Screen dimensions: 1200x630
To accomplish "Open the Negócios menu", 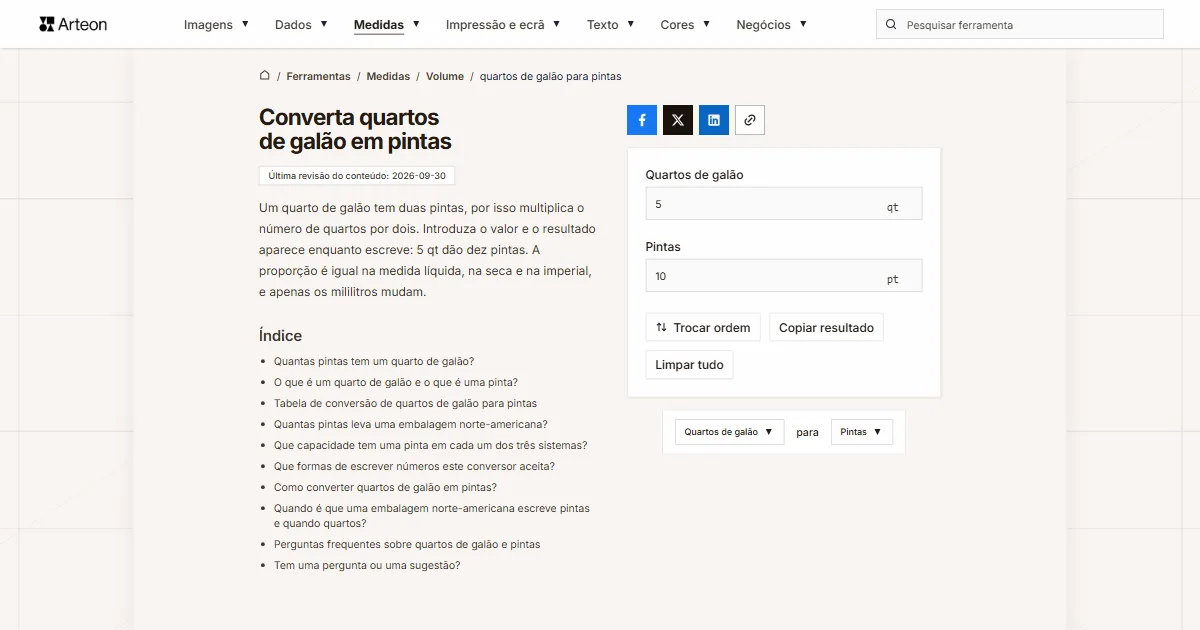I will 771,24.
